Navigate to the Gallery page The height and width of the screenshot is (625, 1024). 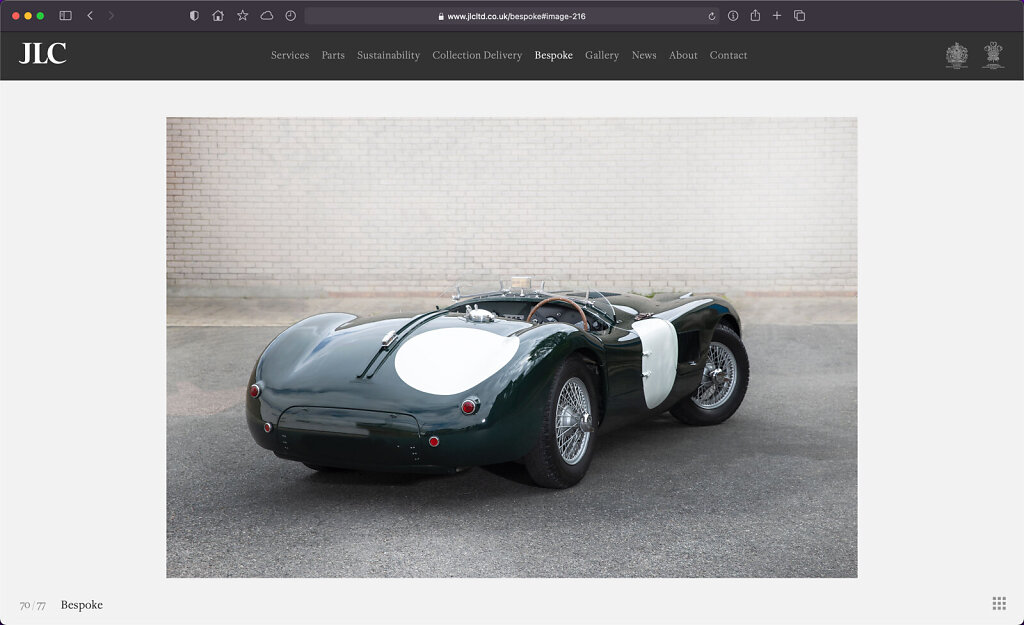pos(602,55)
